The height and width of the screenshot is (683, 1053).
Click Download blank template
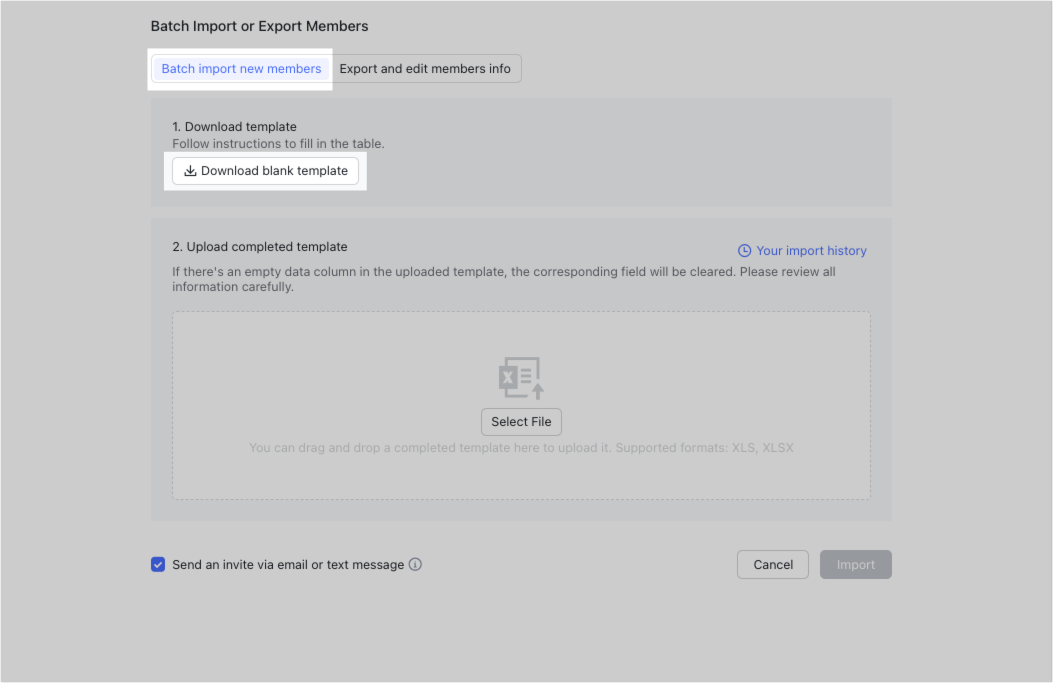[x=265, y=171]
